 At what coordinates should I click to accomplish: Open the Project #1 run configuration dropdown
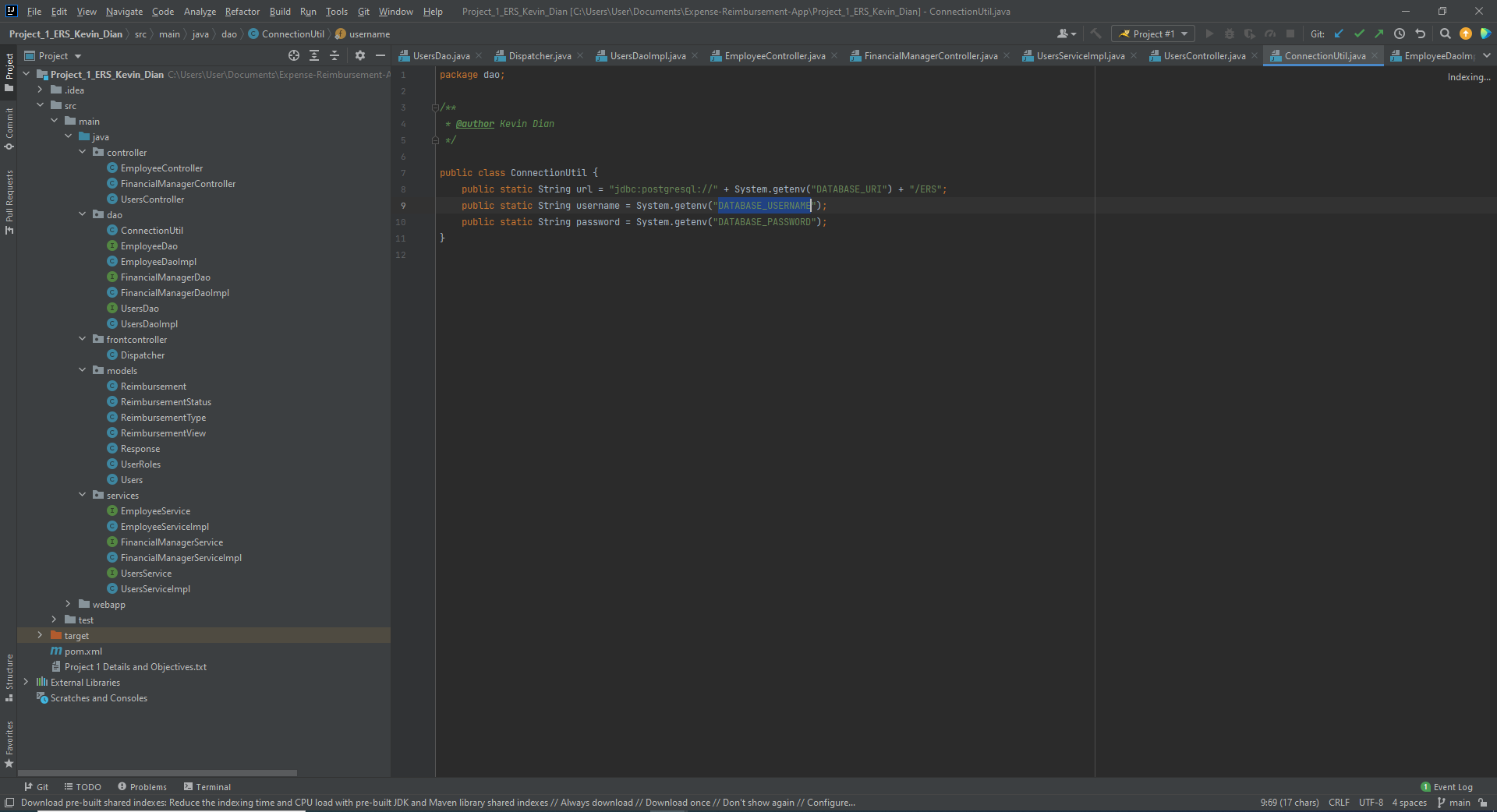pos(1153,34)
